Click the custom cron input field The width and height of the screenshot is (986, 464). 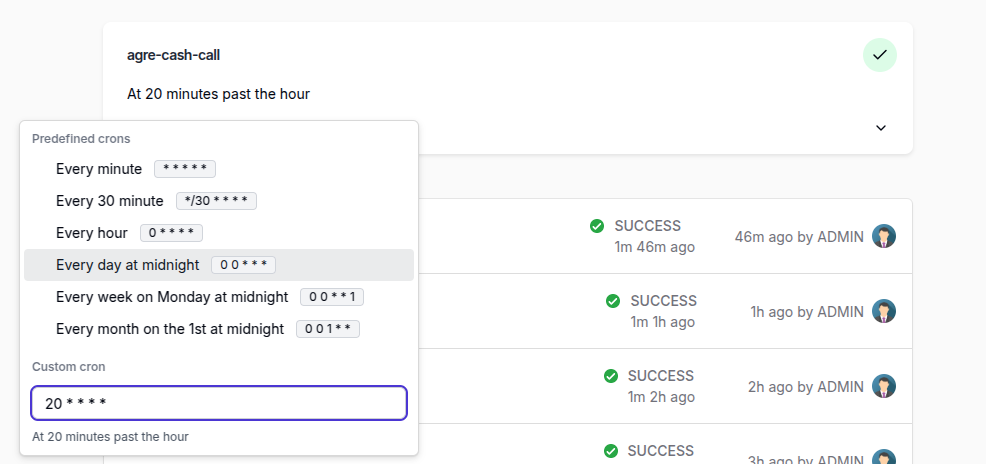[x=219, y=403]
